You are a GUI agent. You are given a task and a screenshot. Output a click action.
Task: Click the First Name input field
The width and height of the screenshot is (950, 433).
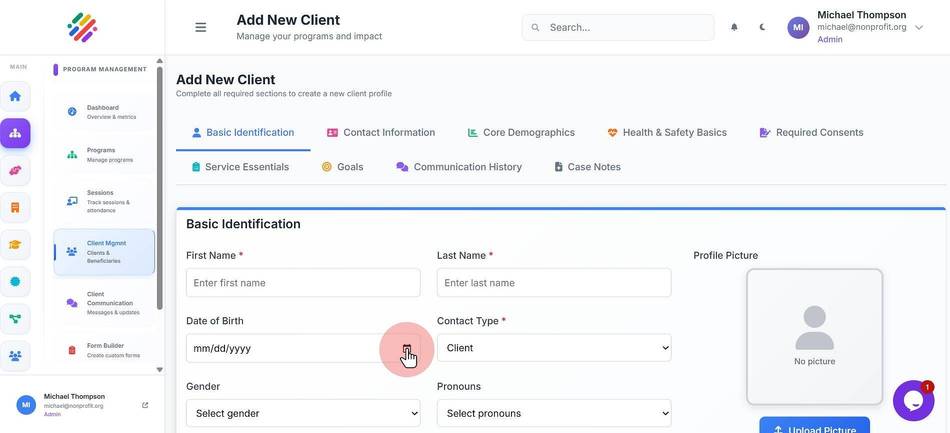coord(303,283)
